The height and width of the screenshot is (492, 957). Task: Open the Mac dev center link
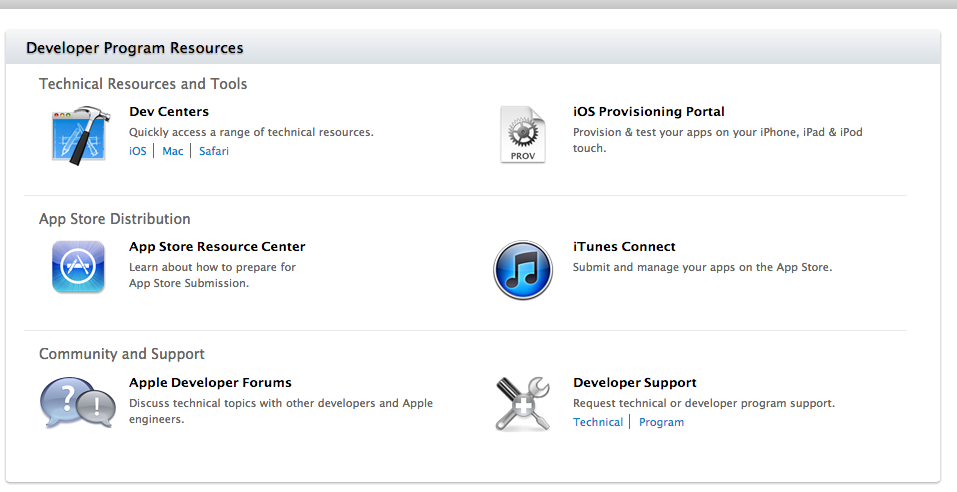173,151
